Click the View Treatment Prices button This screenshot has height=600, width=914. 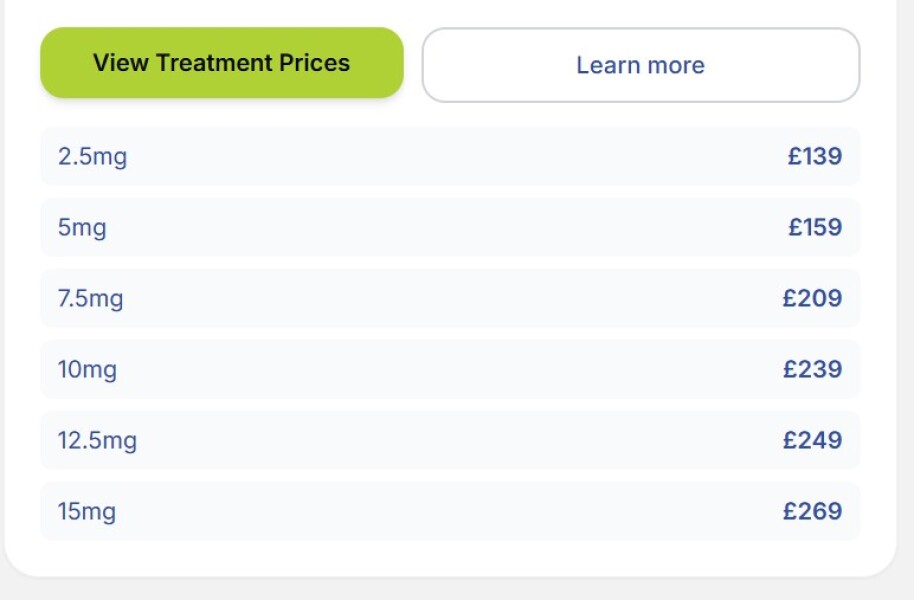[221, 63]
